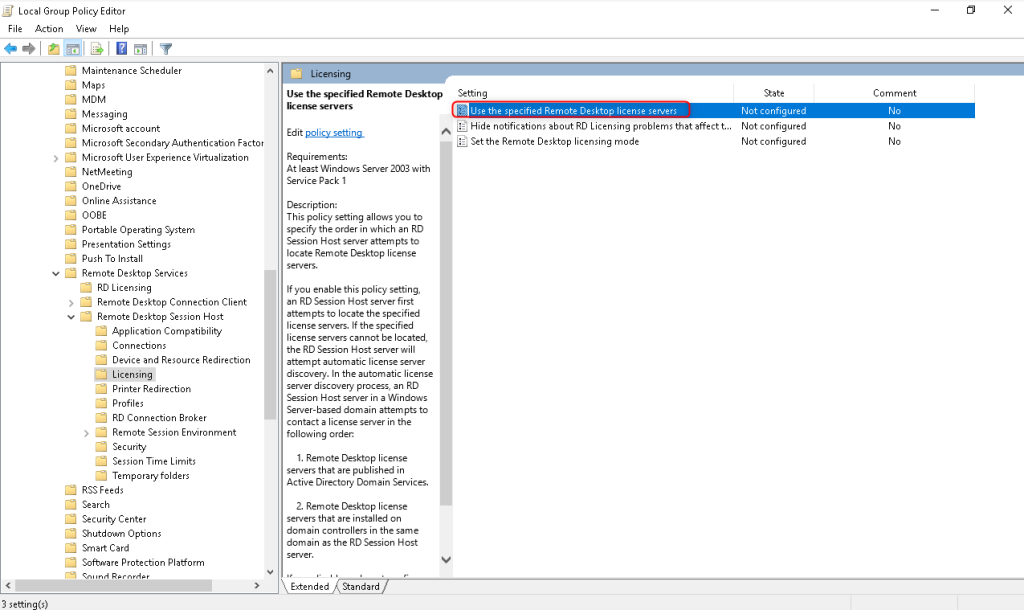
Task: Expand Microsoft User Experience Virtualization node
Action: 56,158
